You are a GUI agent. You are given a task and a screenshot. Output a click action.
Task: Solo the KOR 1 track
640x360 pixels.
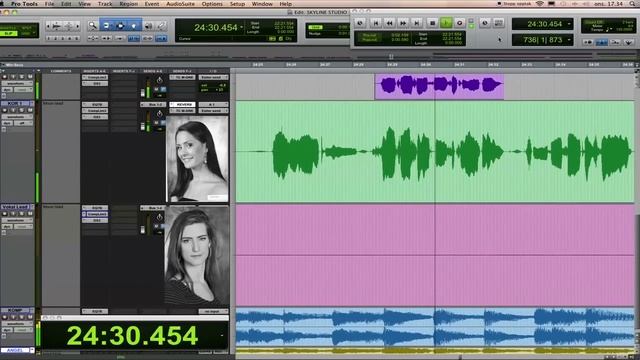[22, 110]
